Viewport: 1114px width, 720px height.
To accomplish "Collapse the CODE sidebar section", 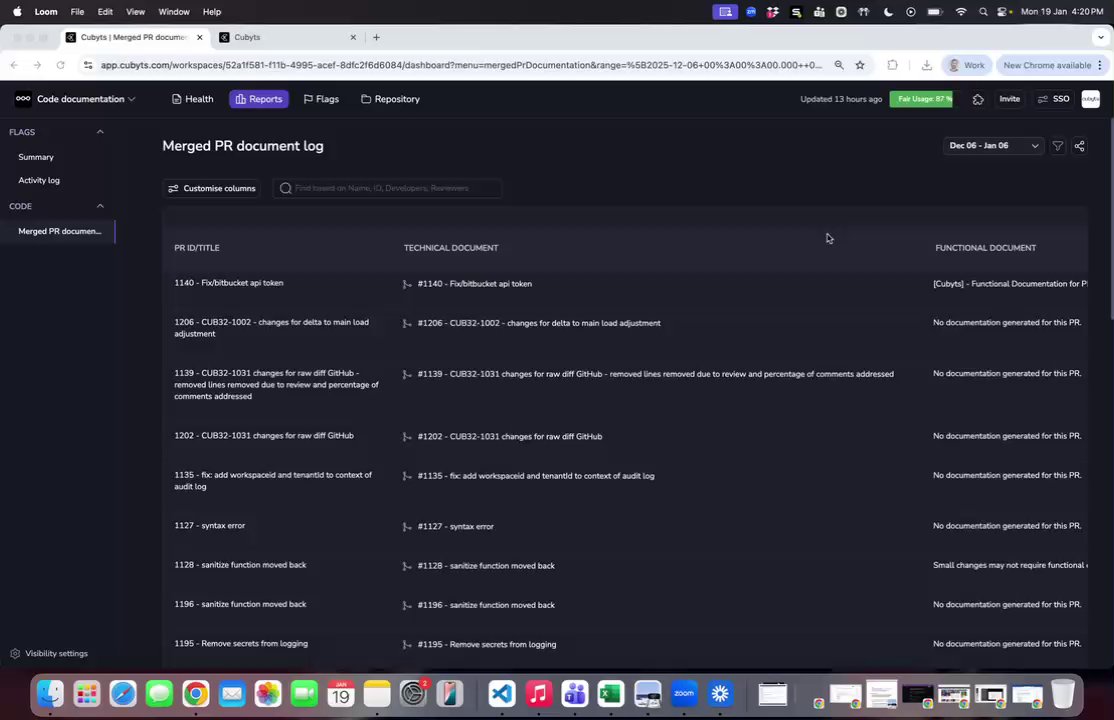I will [x=100, y=206].
